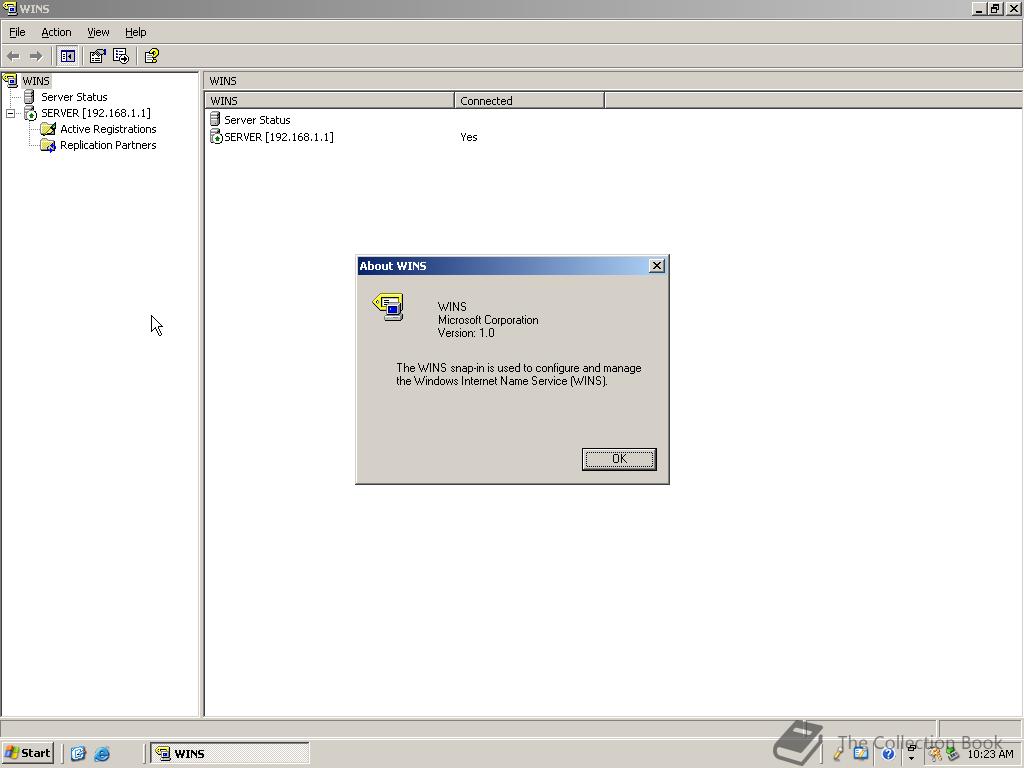The image size is (1024, 768).
Task: Click the writing pad icon in taskbar
Action: [860, 754]
